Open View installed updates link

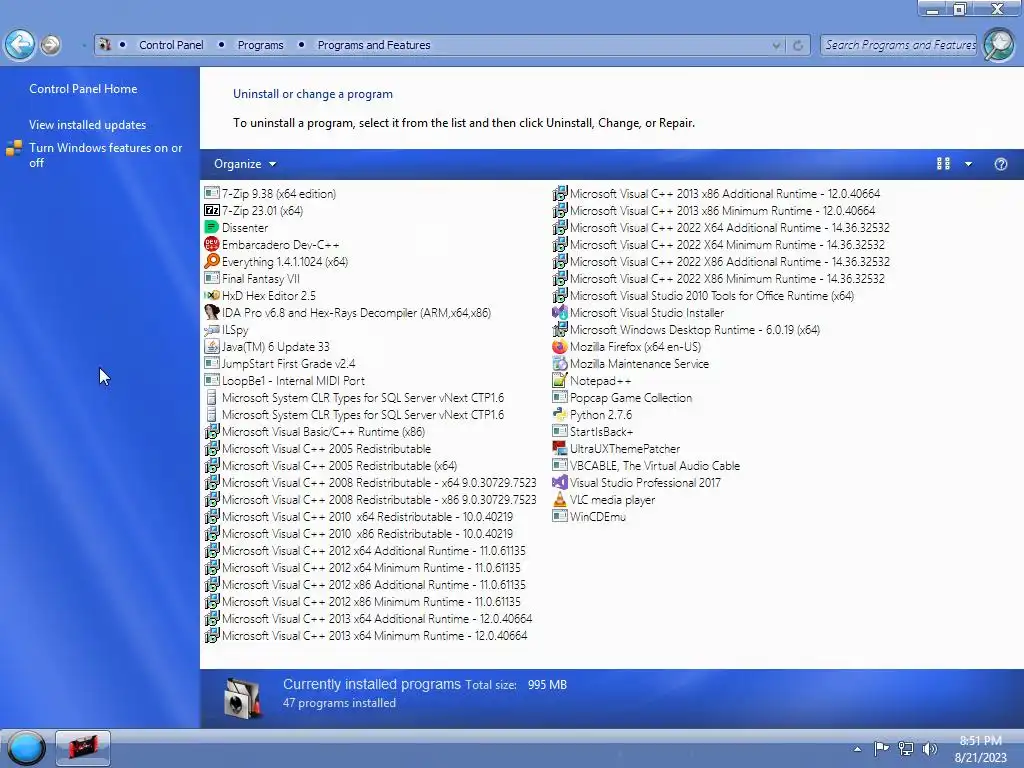pyautogui.click(x=88, y=125)
